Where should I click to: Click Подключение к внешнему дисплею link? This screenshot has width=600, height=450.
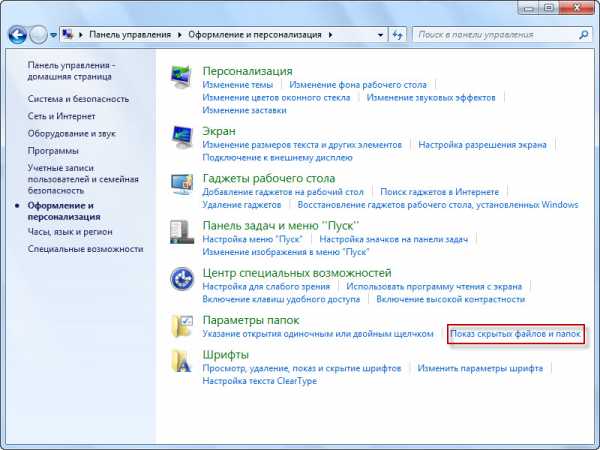coord(277,158)
